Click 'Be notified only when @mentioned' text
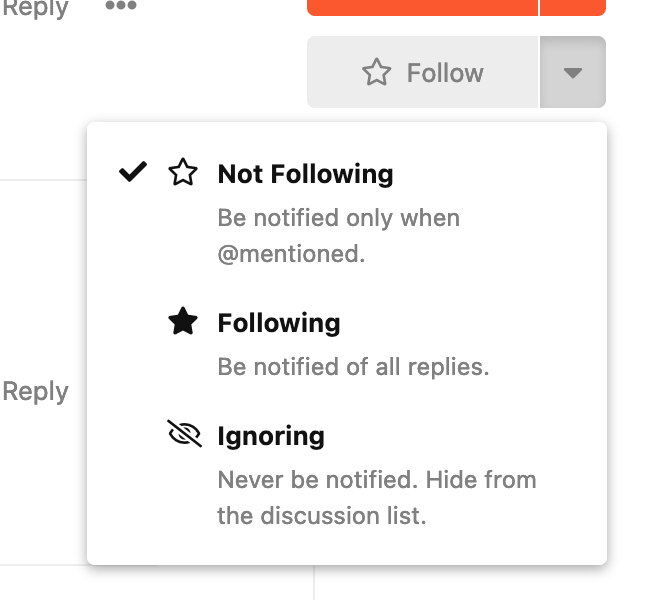The width and height of the screenshot is (668, 610). [339, 236]
